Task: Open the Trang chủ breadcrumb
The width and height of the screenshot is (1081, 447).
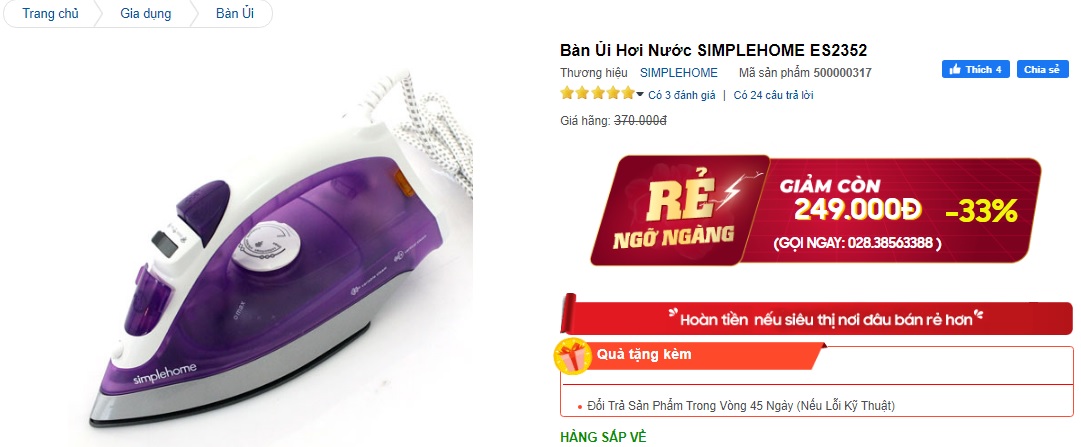Action: 50,14
